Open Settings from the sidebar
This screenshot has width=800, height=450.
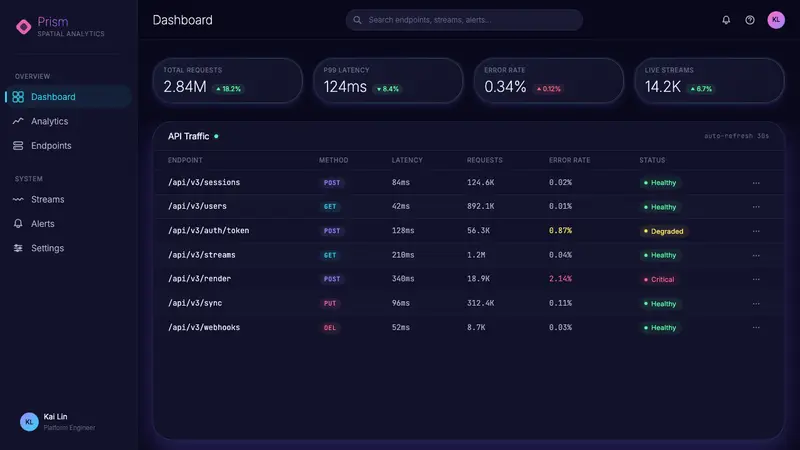pyautogui.click(x=68, y=248)
